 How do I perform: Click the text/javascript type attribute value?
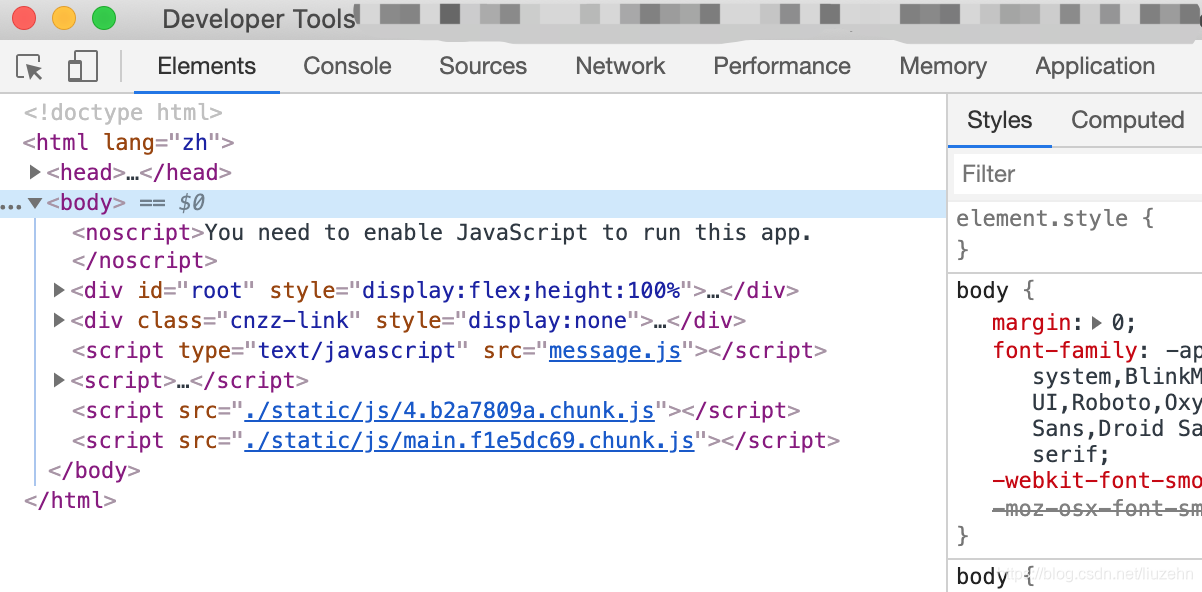357,351
